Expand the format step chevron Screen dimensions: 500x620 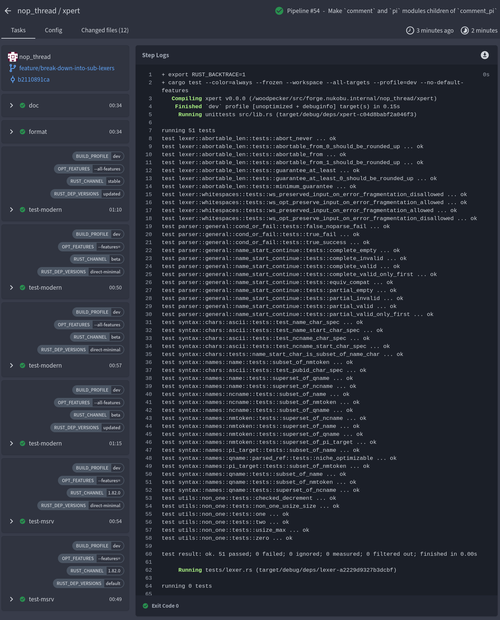(11, 132)
